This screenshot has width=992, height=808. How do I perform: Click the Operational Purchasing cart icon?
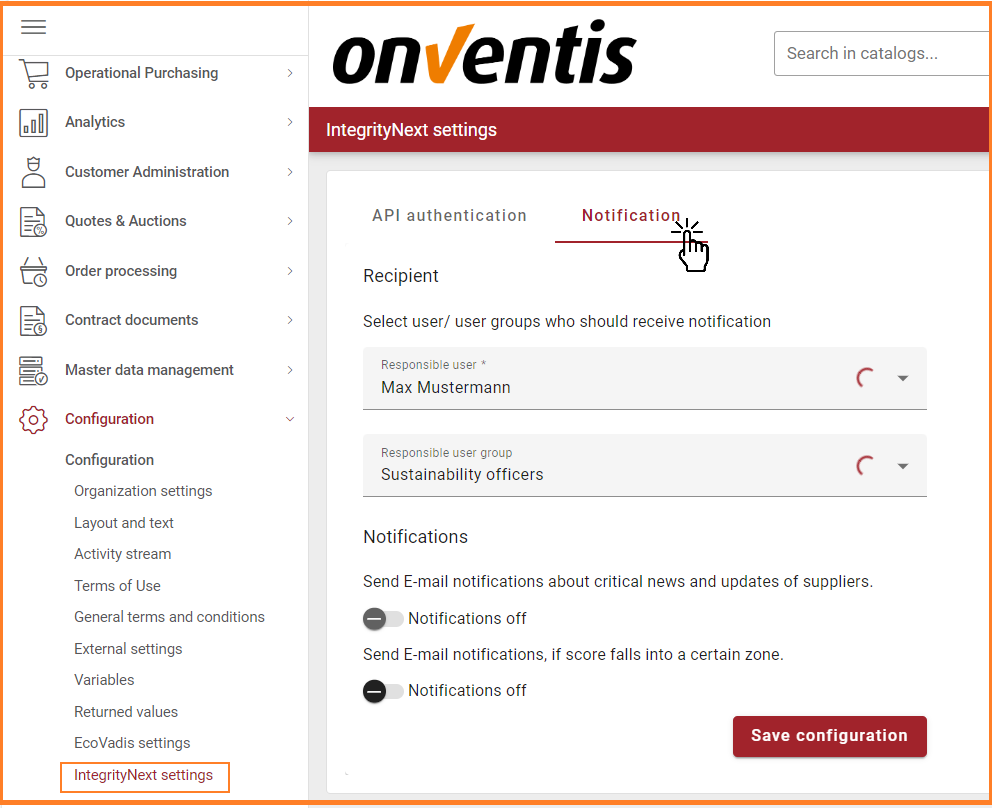(34, 73)
